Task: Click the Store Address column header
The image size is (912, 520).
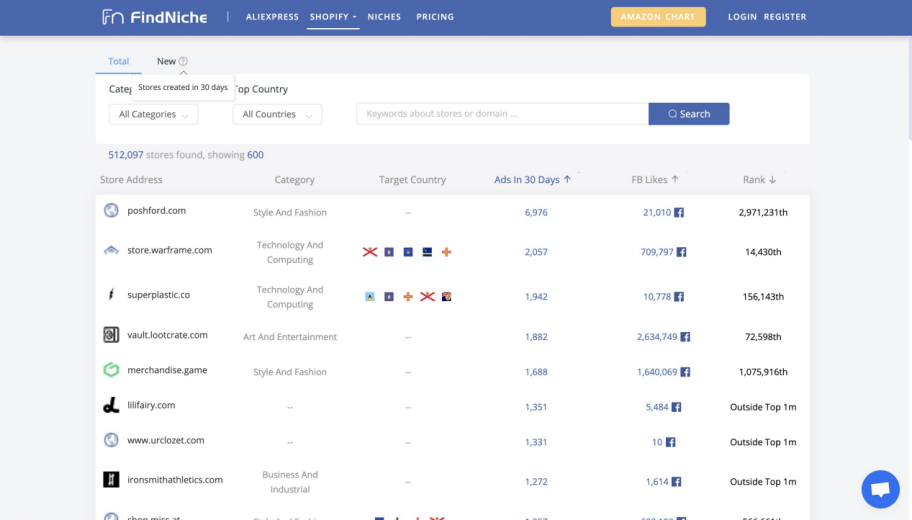Action: point(131,180)
